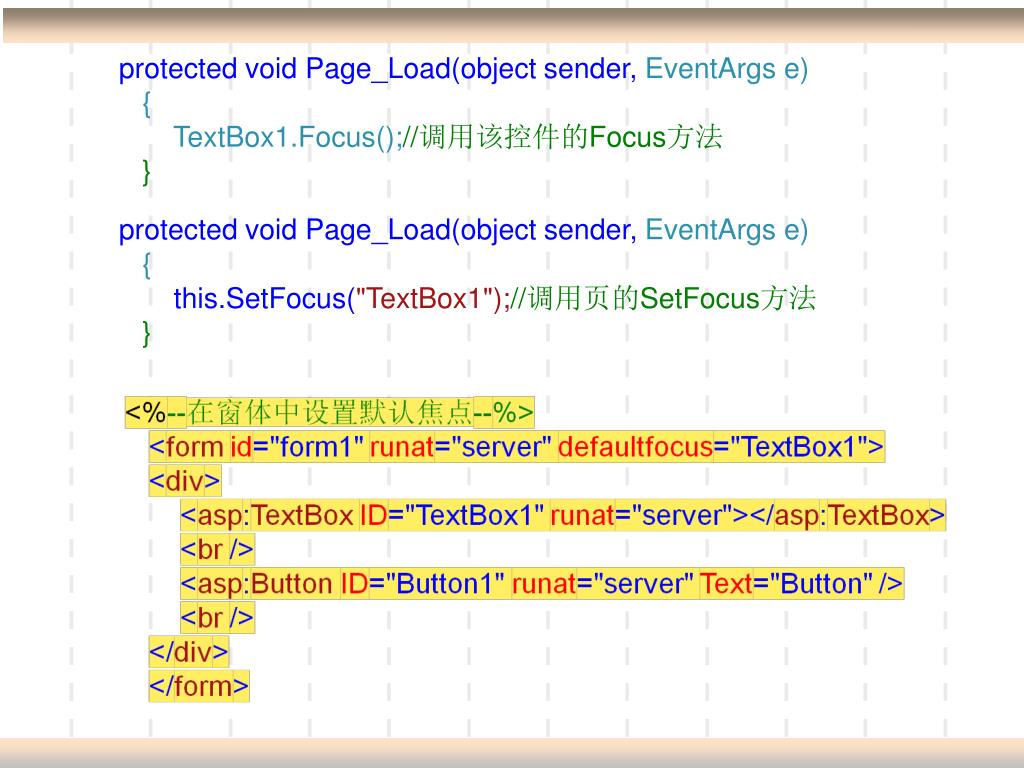1024x768 pixels.
Task: Click the opening '<div>' tag
Action: click(x=185, y=481)
